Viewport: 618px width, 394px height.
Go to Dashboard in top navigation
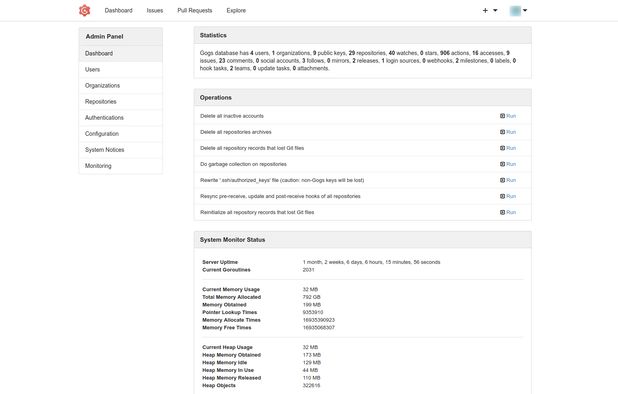(x=118, y=11)
